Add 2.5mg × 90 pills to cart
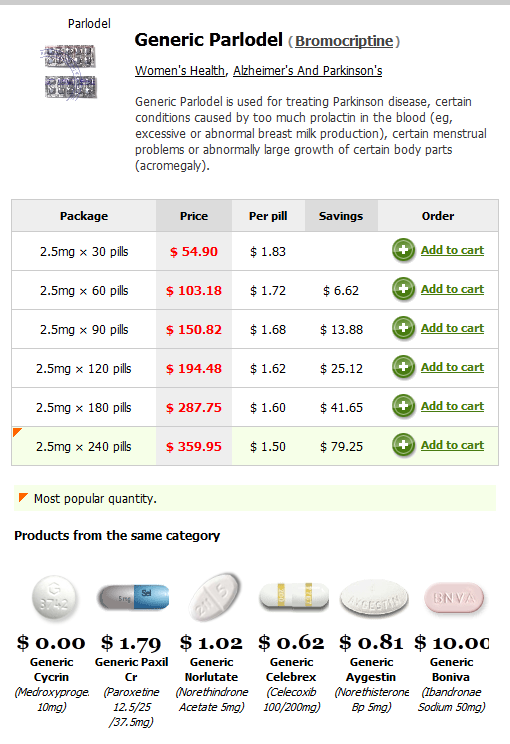The height and width of the screenshot is (744, 510). 452,328
